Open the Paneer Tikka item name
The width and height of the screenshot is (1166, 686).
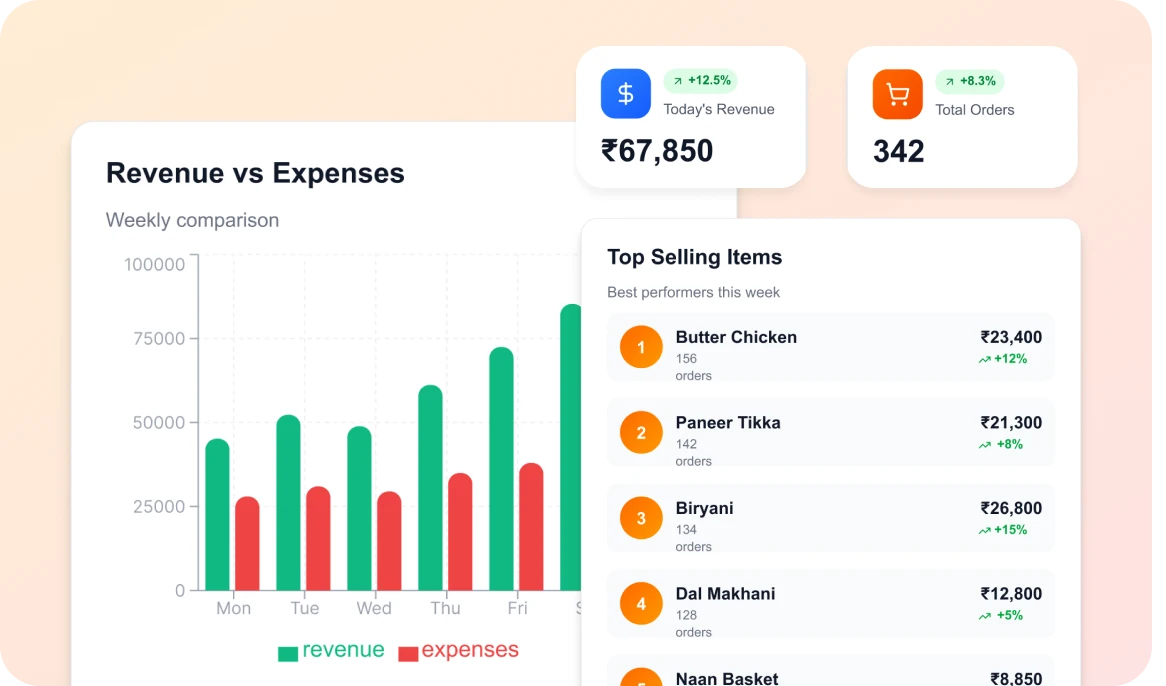coord(728,423)
